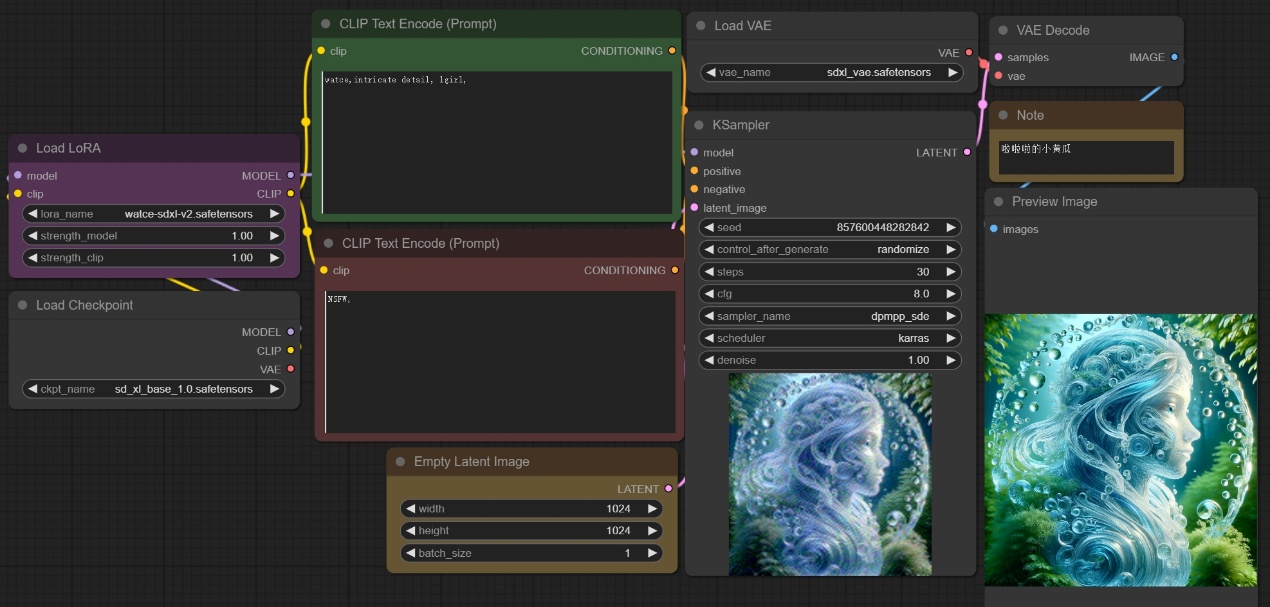Collapse the Preview Image node

tap(998, 202)
